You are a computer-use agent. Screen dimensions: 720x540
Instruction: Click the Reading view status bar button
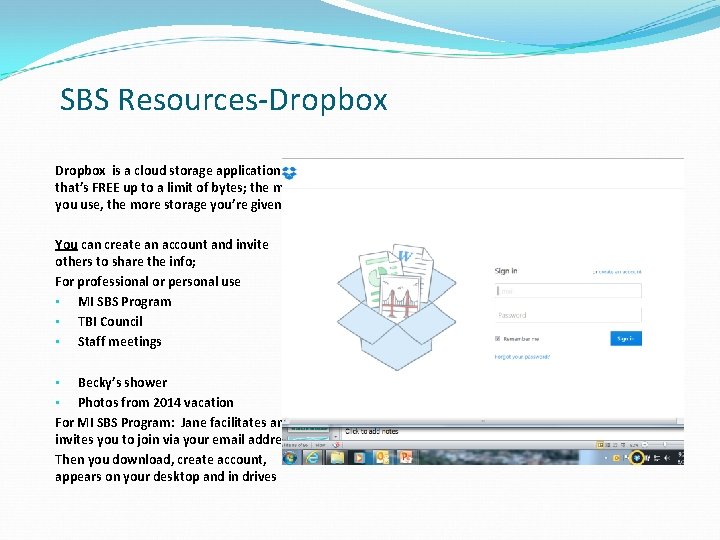coord(615,445)
